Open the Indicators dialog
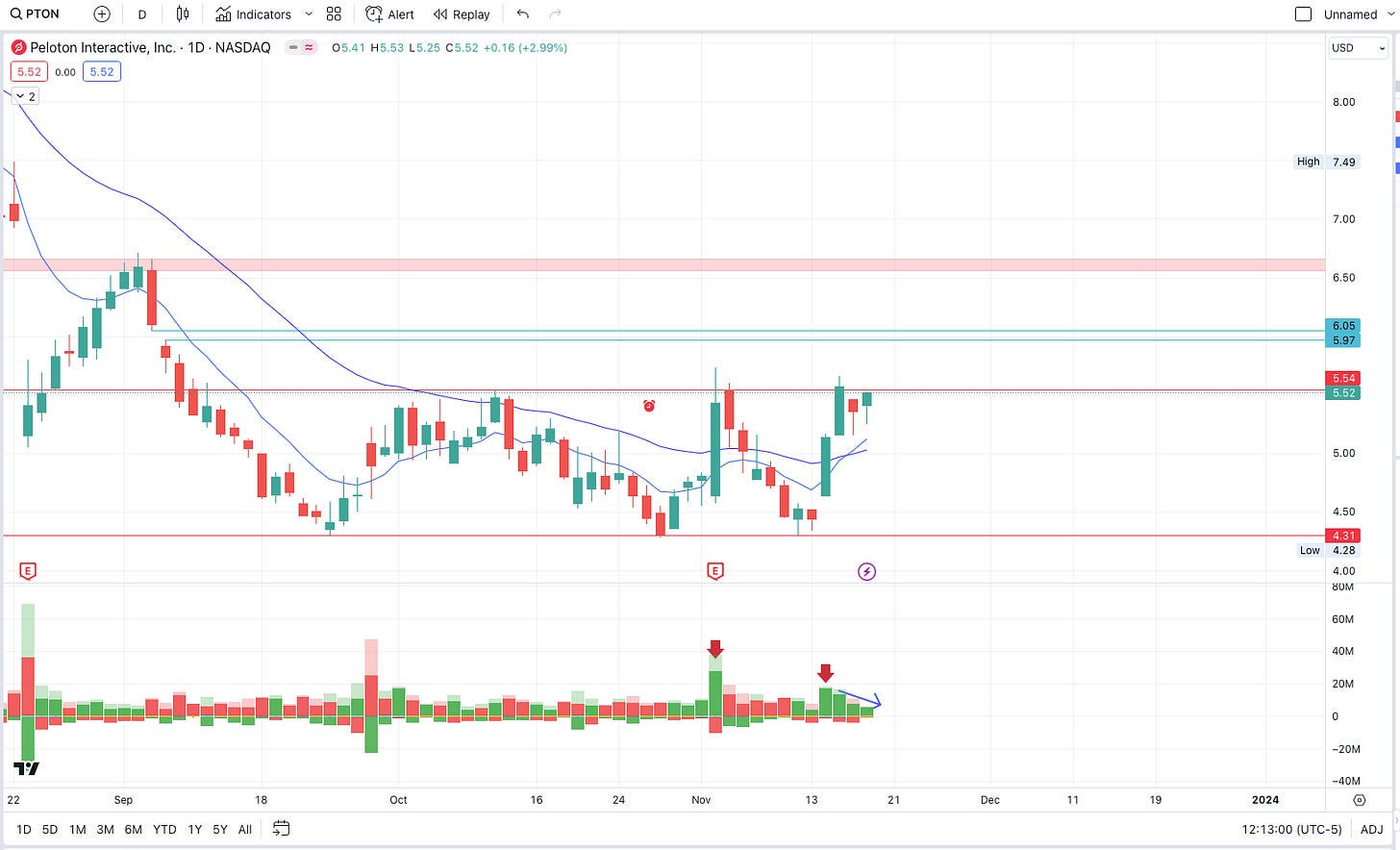 point(253,13)
